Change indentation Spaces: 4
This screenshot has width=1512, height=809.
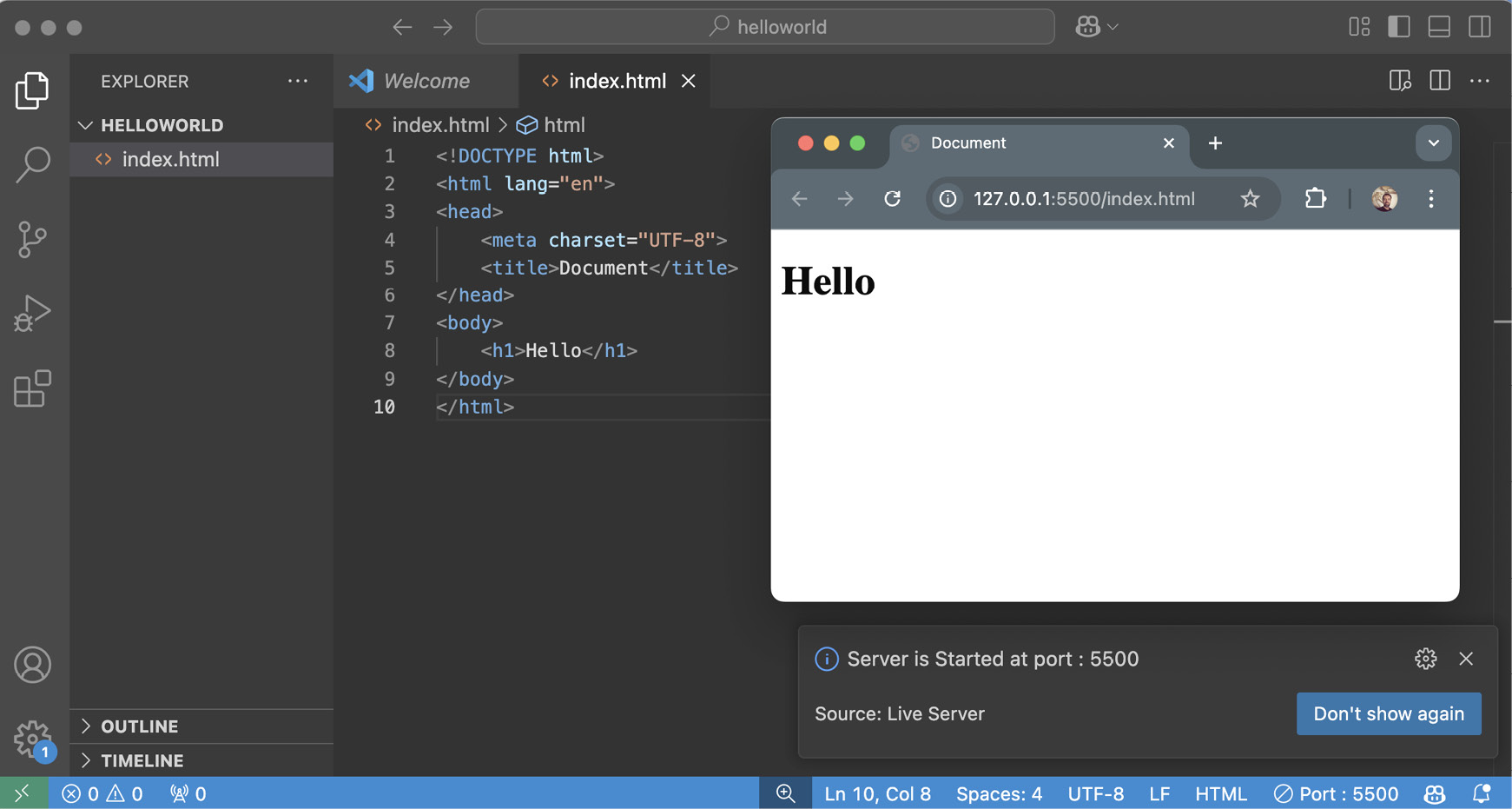click(x=999, y=793)
